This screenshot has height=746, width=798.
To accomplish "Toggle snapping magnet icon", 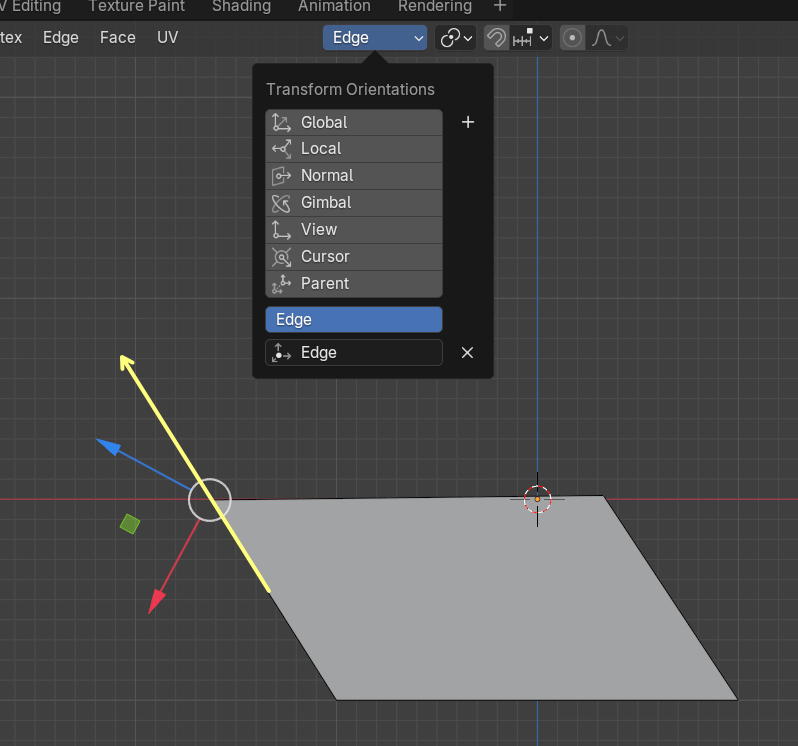I will point(496,38).
